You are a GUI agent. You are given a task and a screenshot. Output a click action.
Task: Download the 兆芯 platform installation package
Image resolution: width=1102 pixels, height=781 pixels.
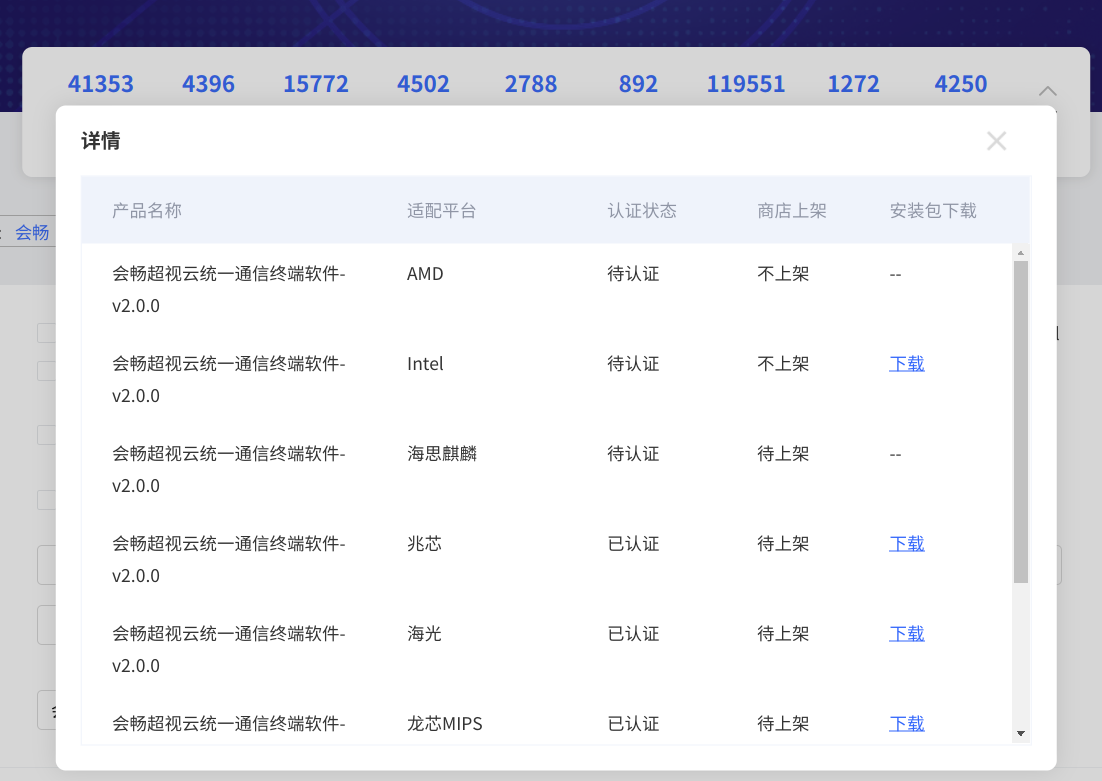pos(906,543)
